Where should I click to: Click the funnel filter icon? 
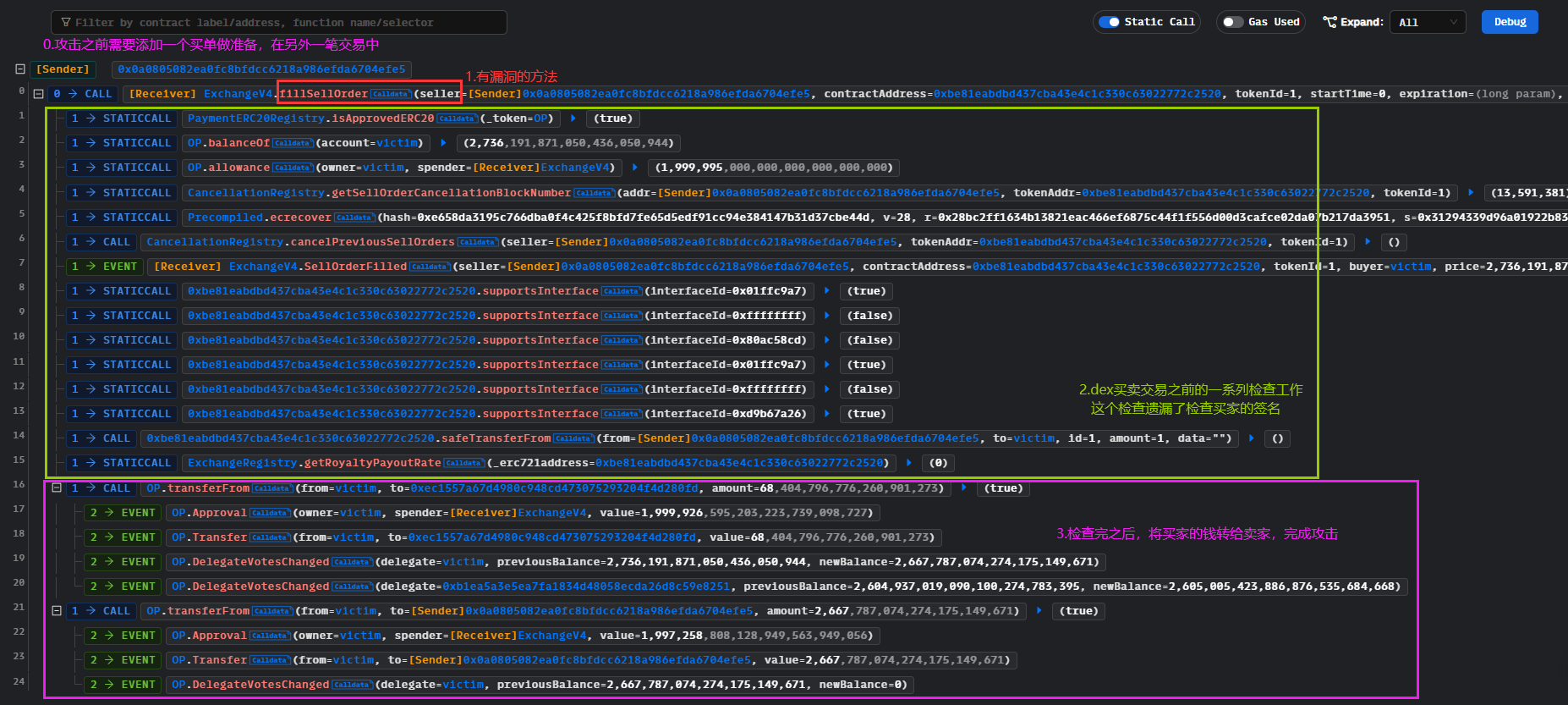[66, 22]
